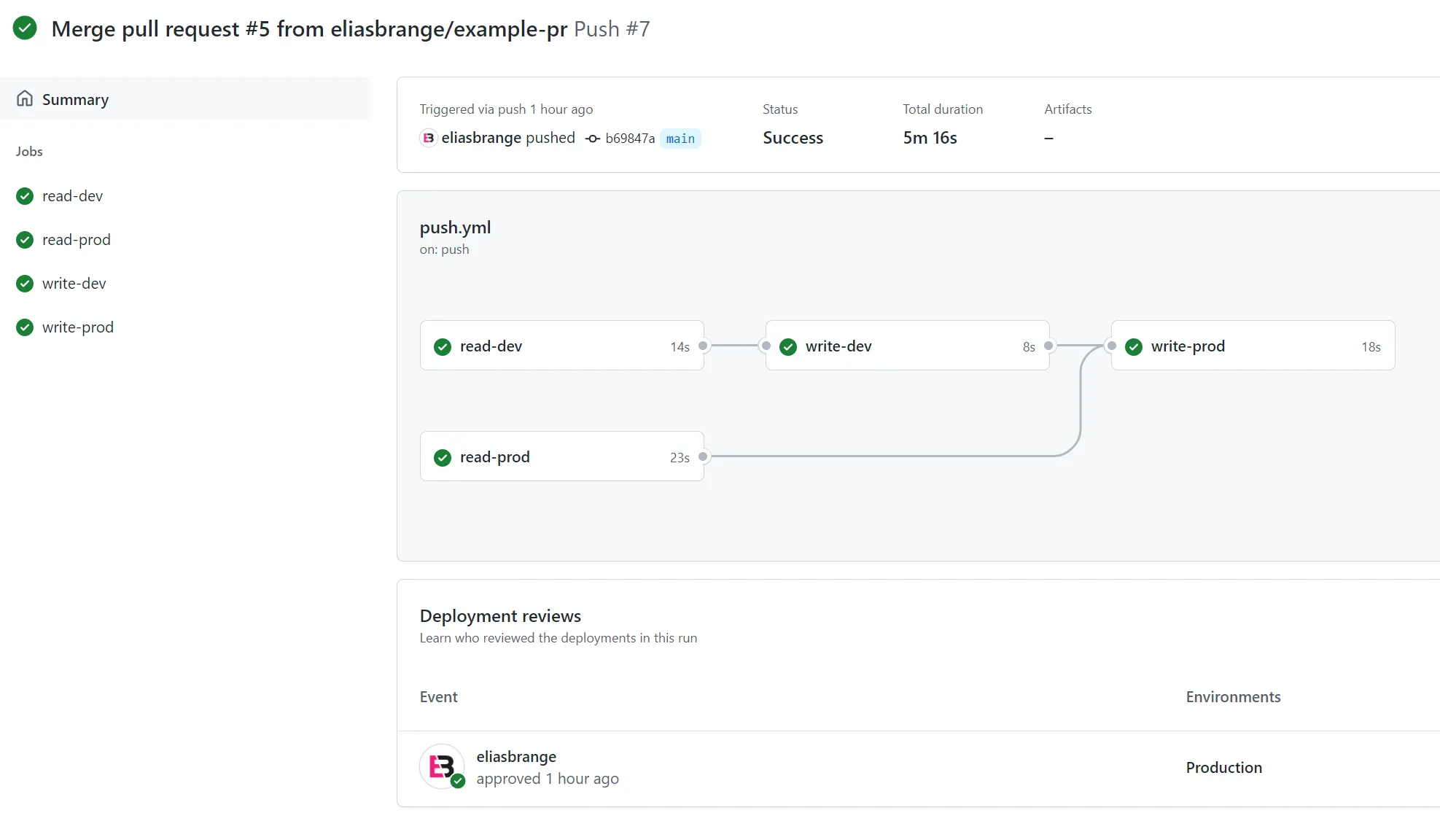Image resolution: width=1440 pixels, height=840 pixels.
Task: Click the eliasbrange avatar under Deployment reviews
Action: click(x=442, y=766)
